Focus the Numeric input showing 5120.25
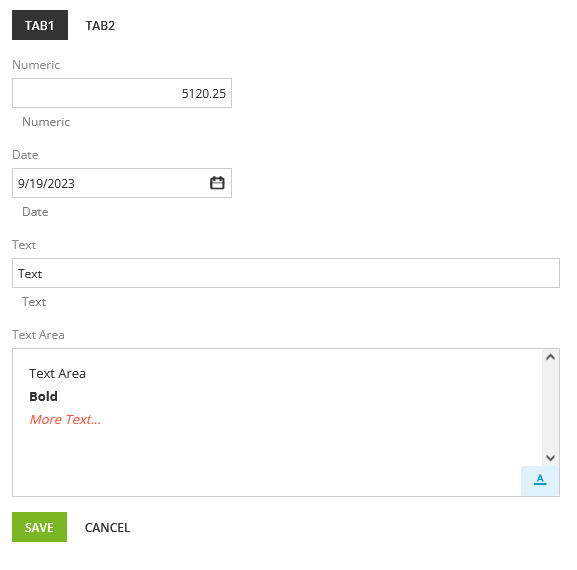The image size is (577, 570). click(x=122, y=93)
